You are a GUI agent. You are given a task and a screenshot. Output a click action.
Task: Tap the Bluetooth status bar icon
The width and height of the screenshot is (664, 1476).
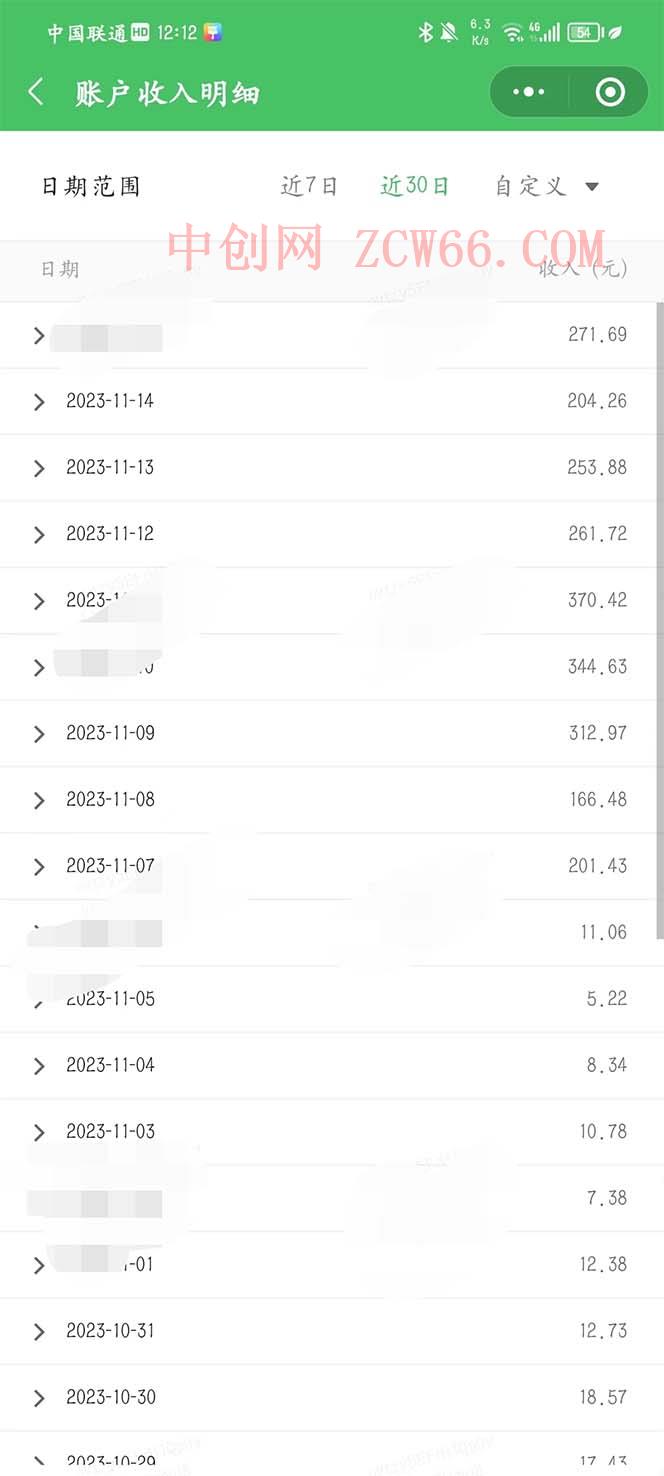tap(425, 32)
